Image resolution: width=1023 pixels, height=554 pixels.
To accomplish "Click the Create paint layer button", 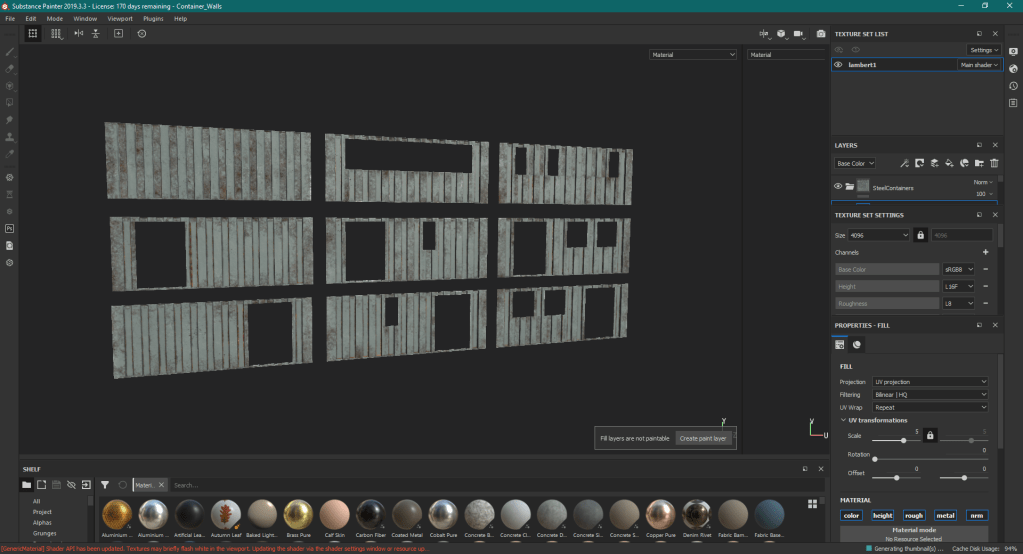I will click(704, 439).
